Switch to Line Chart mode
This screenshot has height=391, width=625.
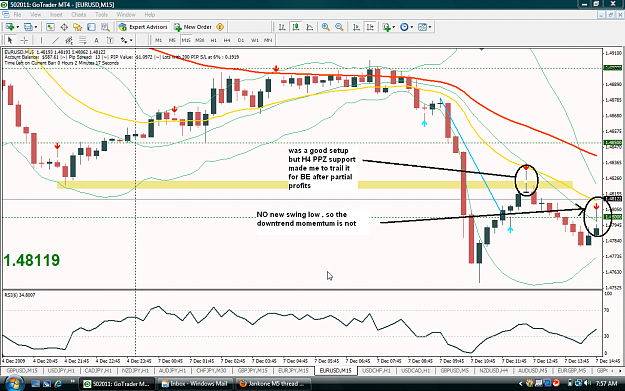pyautogui.click(x=309, y=27)
